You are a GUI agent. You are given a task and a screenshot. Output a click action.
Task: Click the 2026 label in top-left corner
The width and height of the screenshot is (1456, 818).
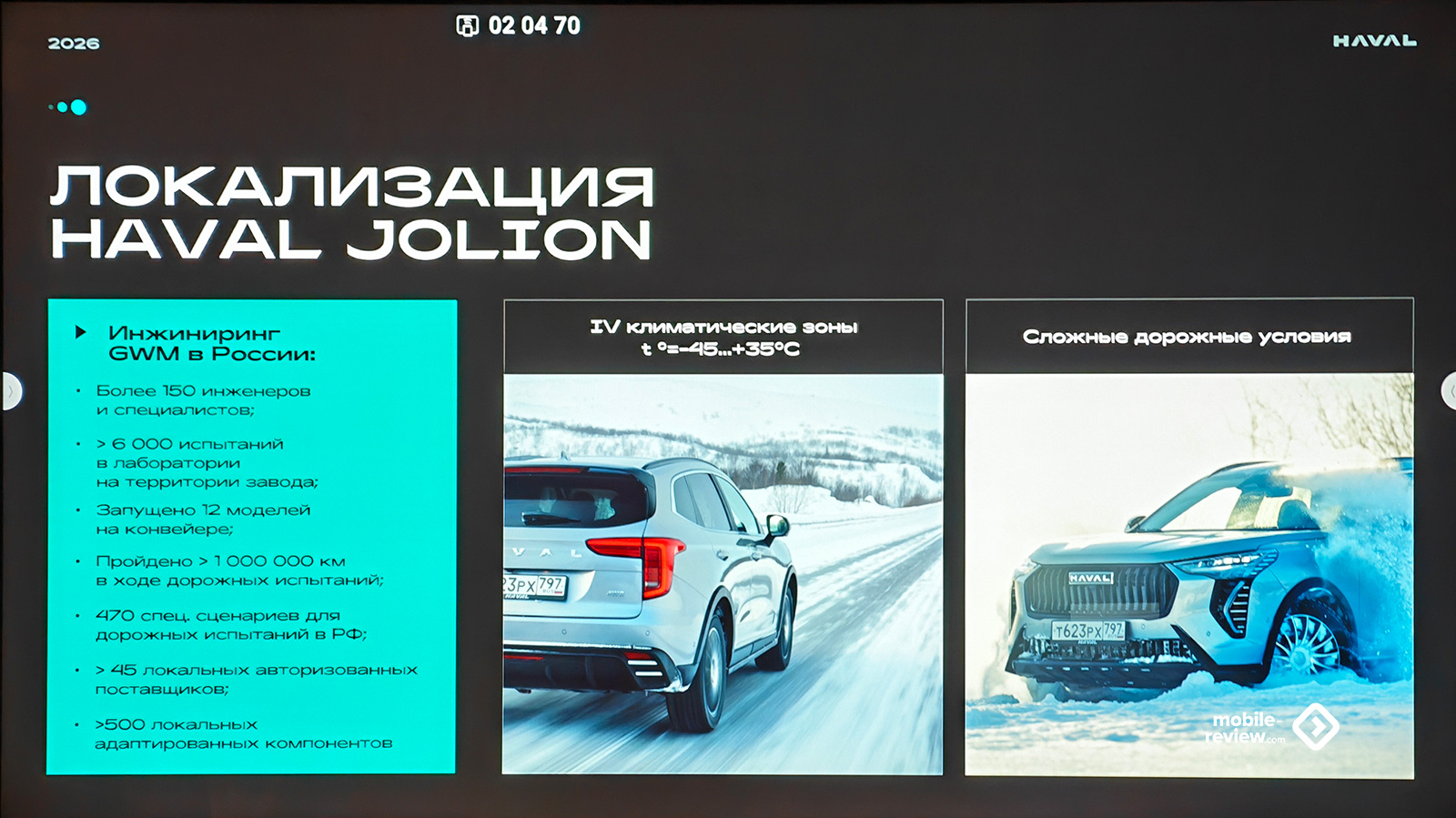coord(74,44)
